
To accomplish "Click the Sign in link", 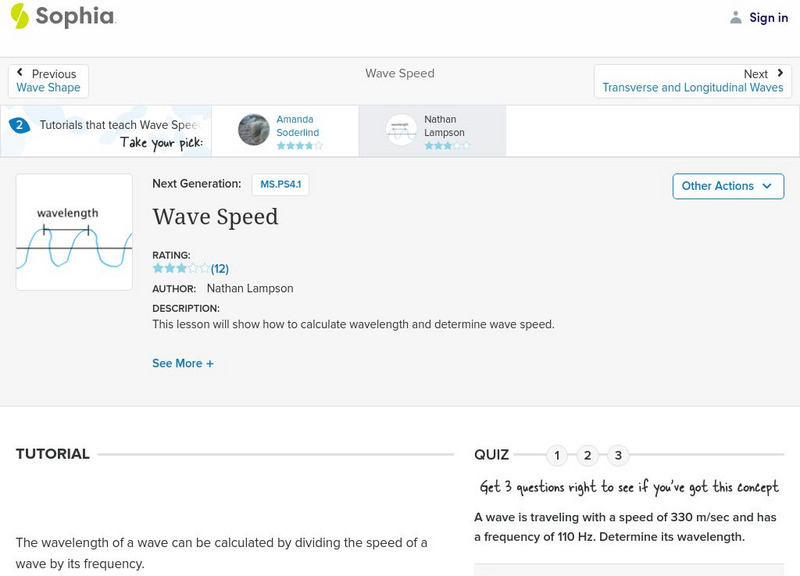I will click(768, 17).
